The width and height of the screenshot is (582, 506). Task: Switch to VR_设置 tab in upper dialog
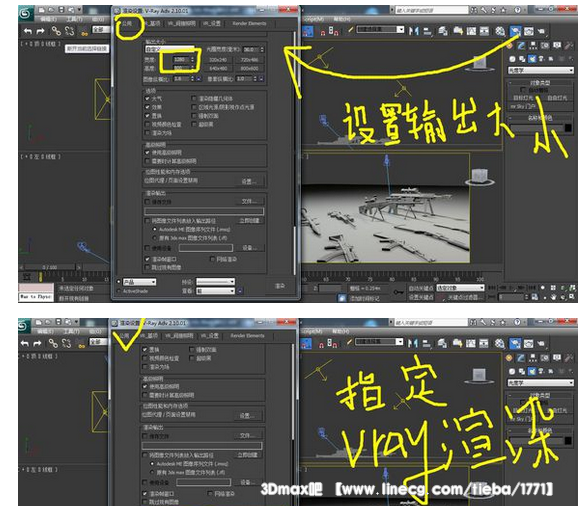[212, 23]
